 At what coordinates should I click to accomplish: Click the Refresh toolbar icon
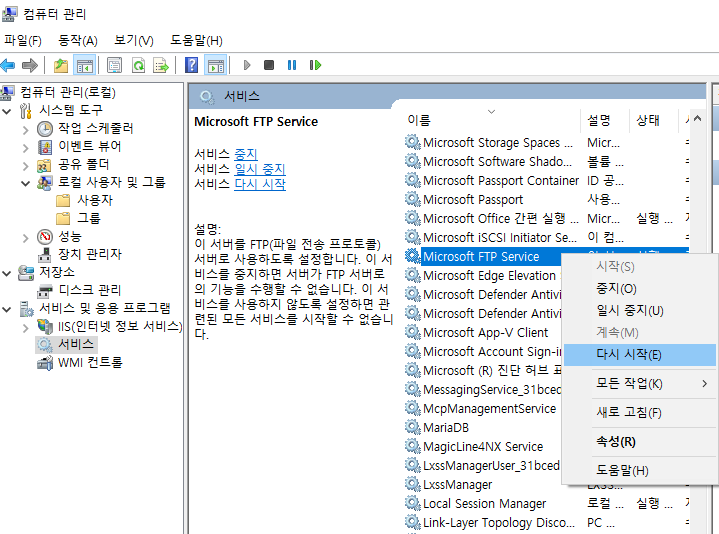click(138, 65)
